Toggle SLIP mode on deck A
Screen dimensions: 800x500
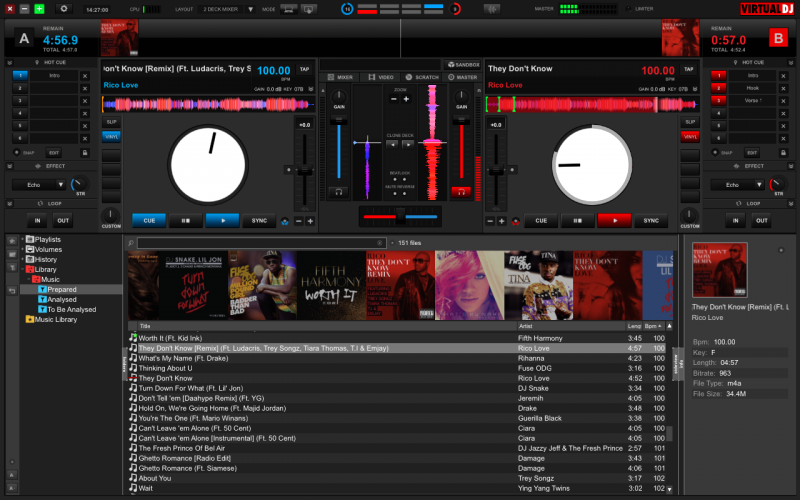coord(111,122)
